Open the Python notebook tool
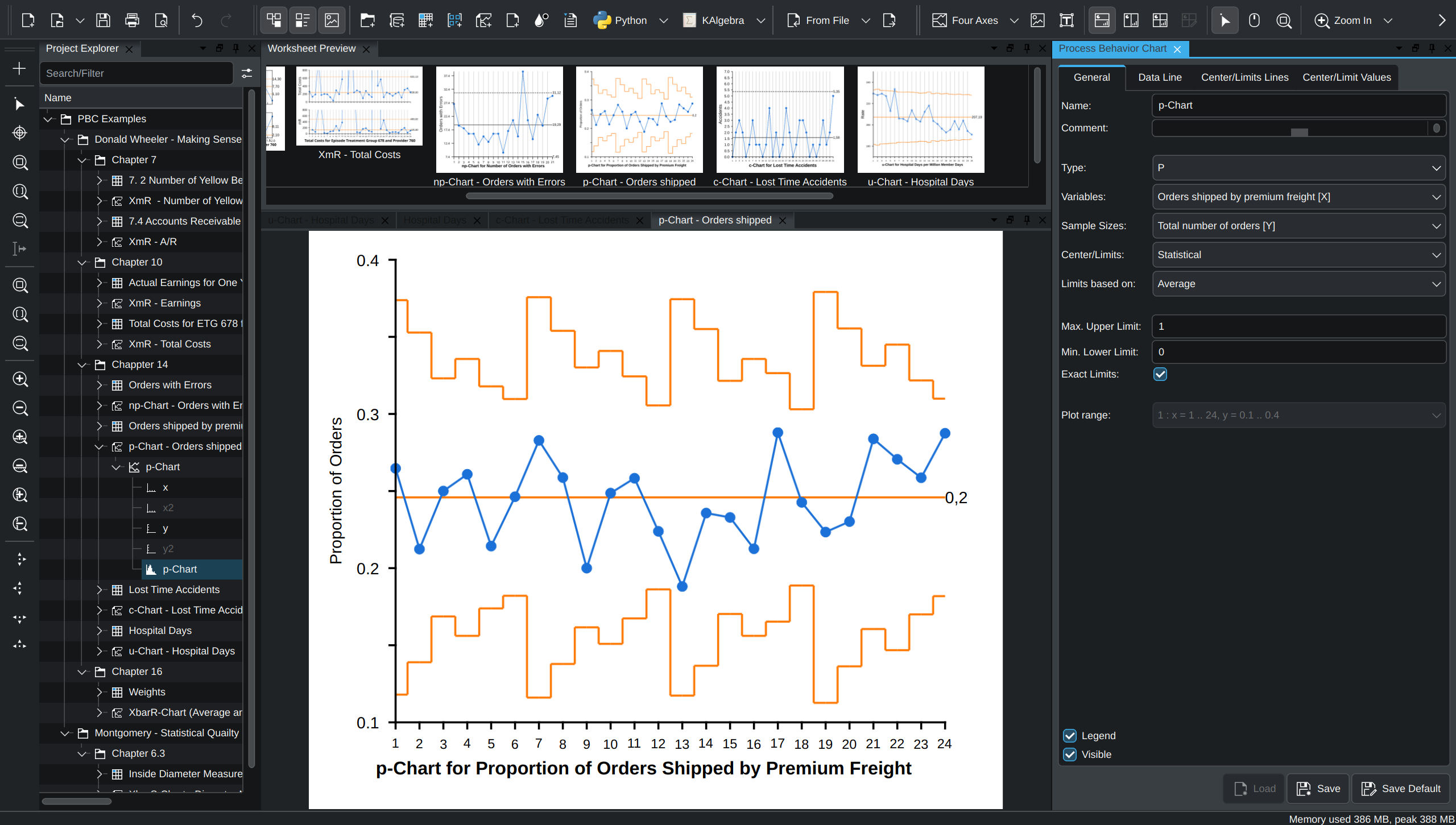The height and width of the screenshot is (825, 1456). click(x=621, y=20)
